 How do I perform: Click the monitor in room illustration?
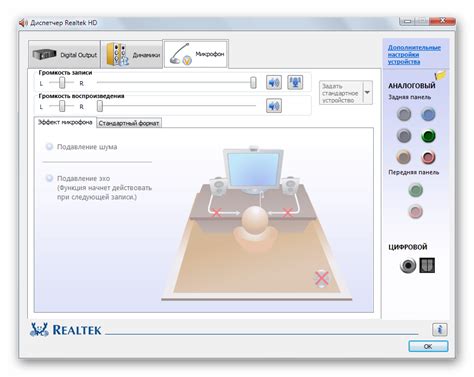click(x=254, y=171)
